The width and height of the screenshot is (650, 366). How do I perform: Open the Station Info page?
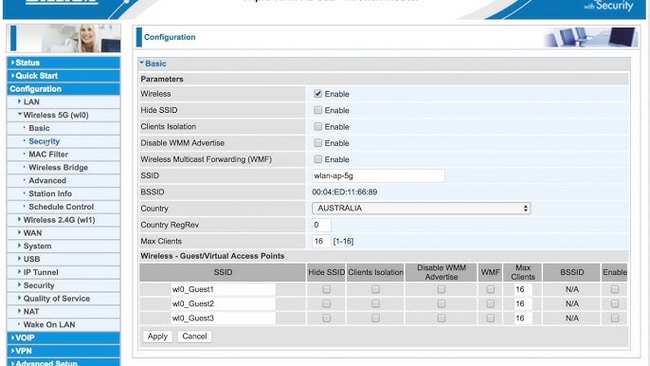click(x=50, y=194)
